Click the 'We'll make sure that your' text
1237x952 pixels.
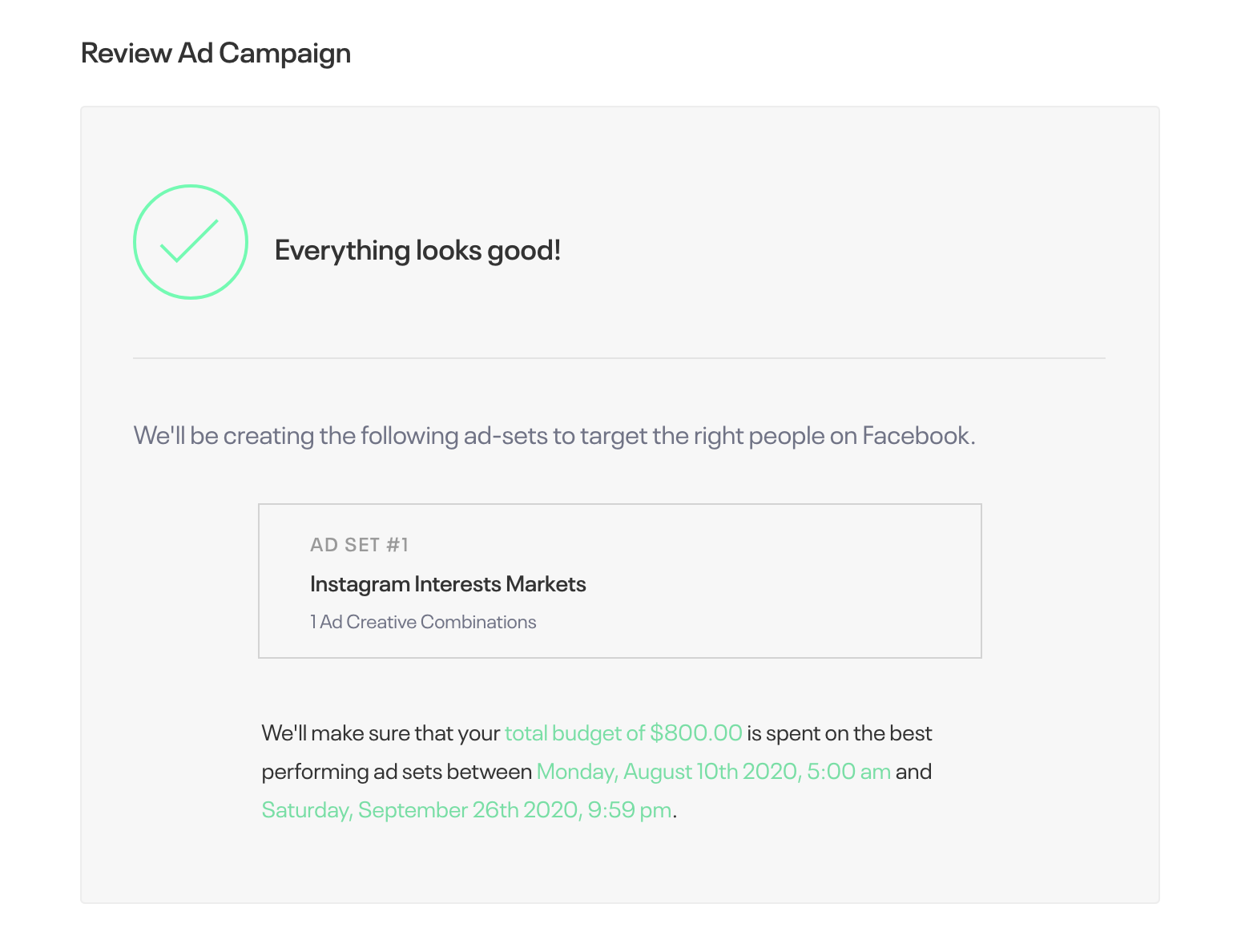tap(381, 733)
